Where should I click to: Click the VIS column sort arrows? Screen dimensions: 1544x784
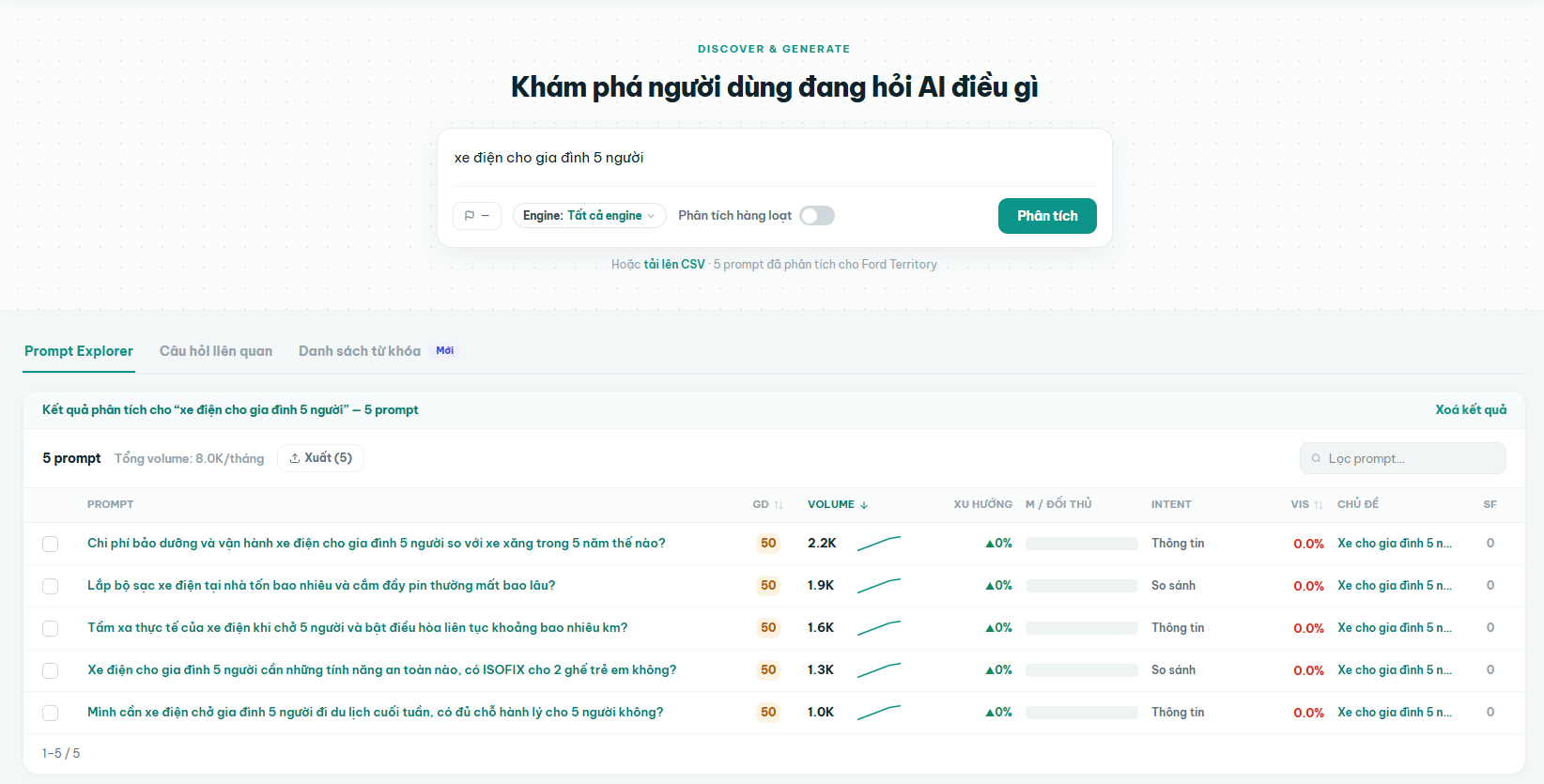tap(1319, 505)
